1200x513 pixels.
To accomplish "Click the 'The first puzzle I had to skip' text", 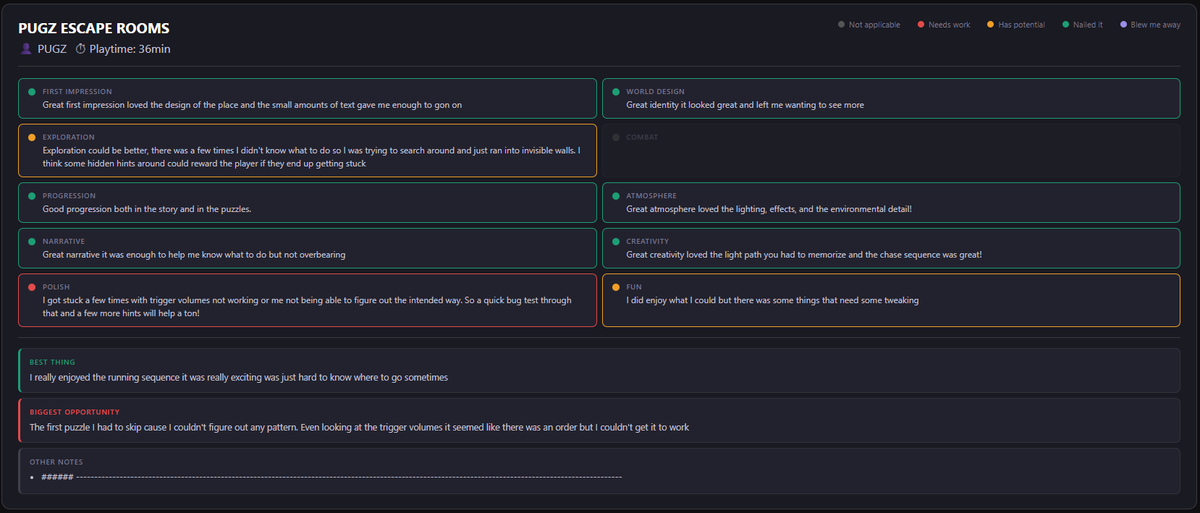I will tap(359, 427).
